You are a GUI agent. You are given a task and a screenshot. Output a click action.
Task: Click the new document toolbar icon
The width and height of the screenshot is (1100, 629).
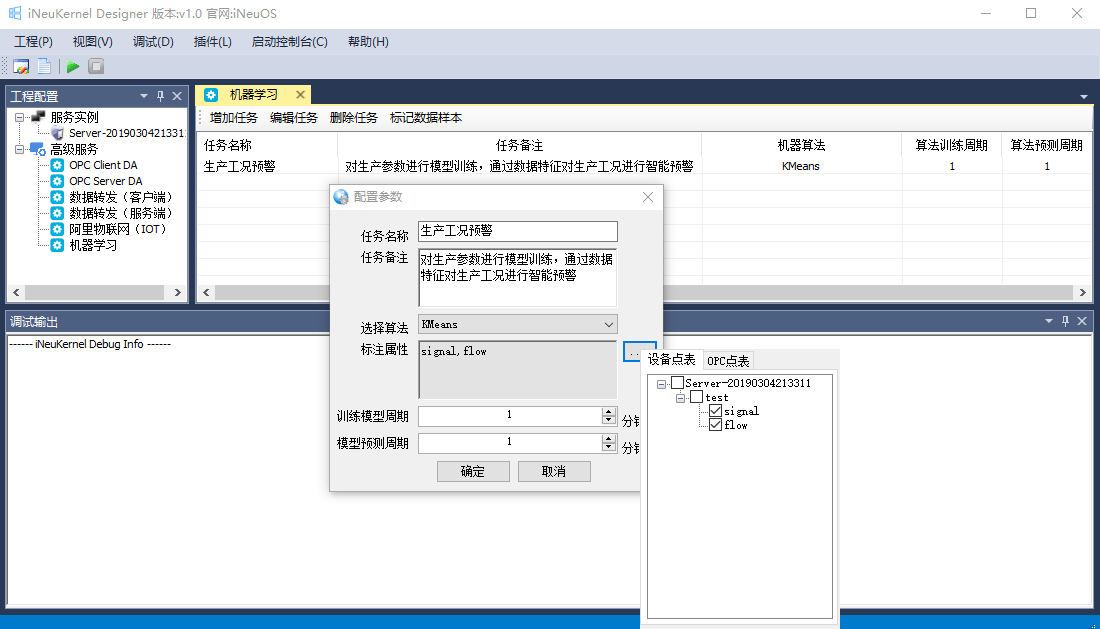[45, 67]
